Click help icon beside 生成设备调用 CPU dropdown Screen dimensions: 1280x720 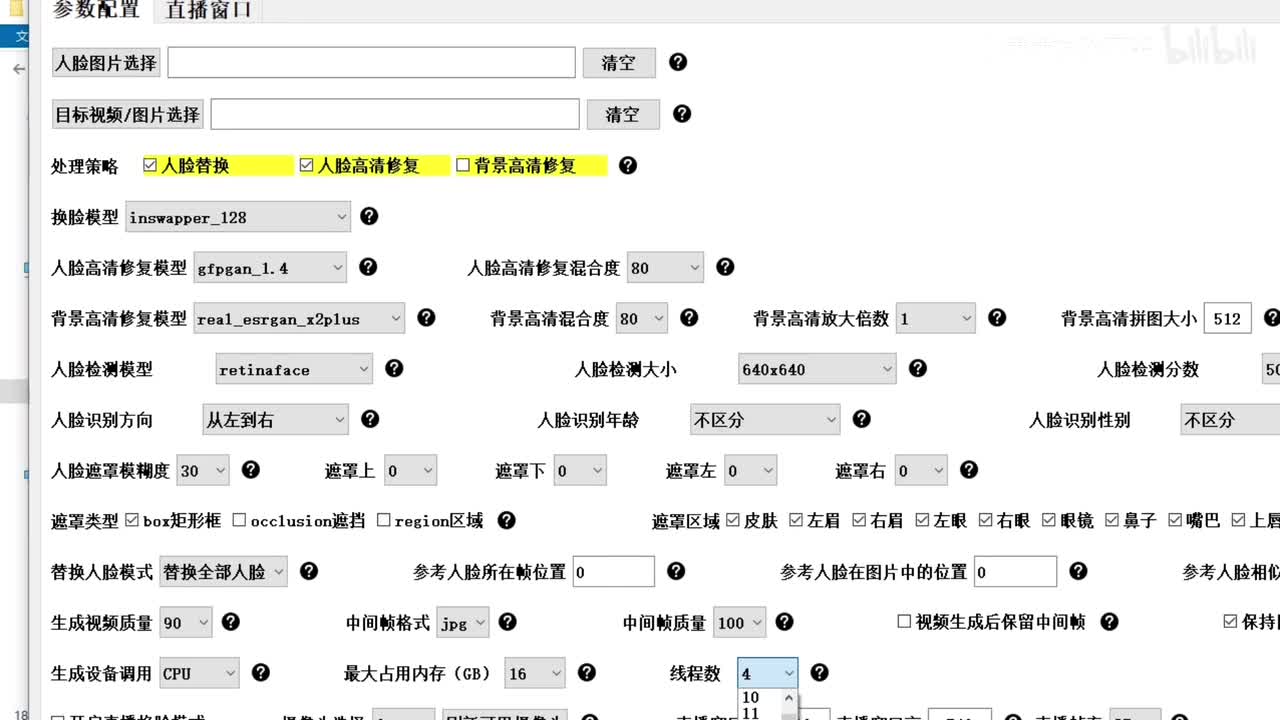tap(261, 673)
